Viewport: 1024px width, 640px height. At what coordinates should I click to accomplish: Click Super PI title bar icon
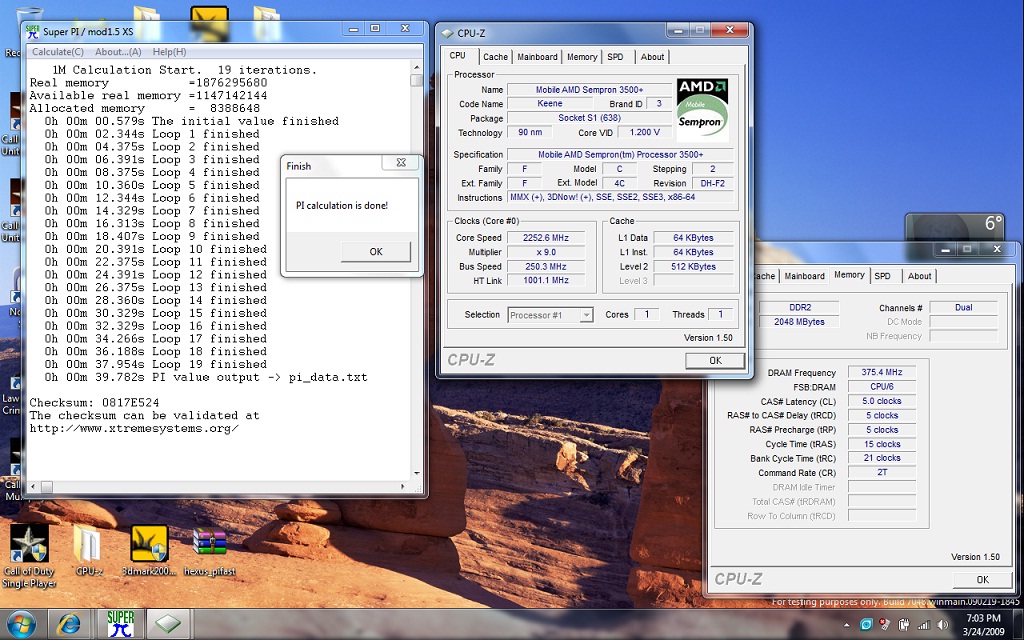33,31
